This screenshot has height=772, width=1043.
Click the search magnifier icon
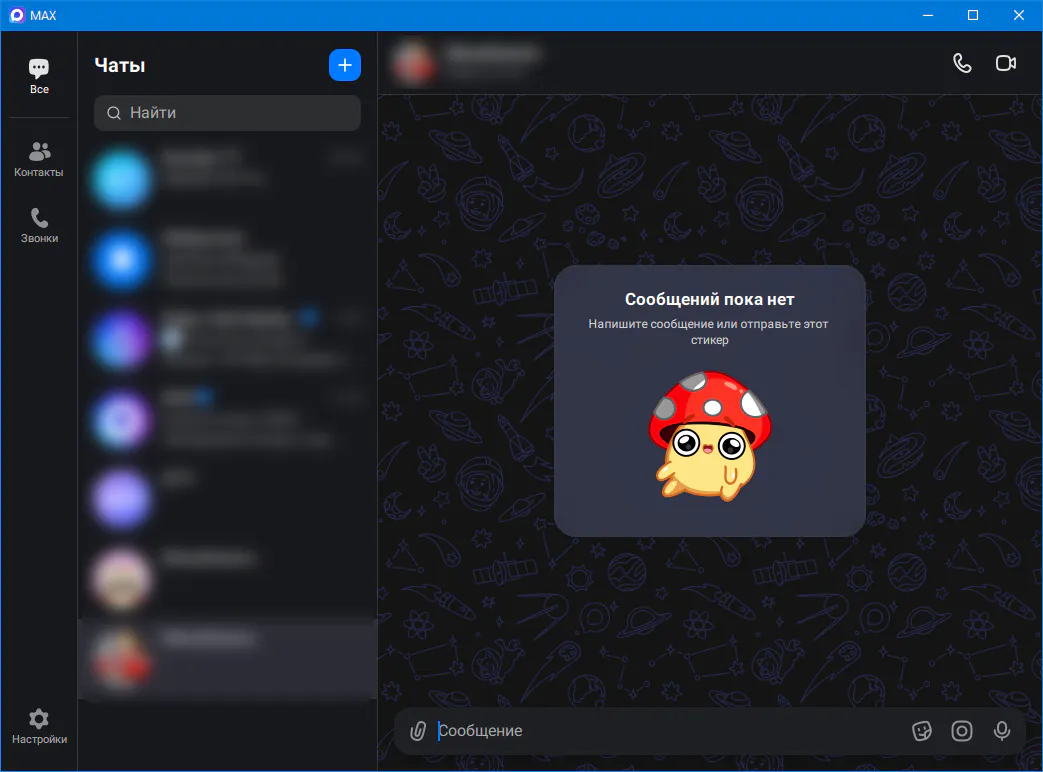coord(114,113)
